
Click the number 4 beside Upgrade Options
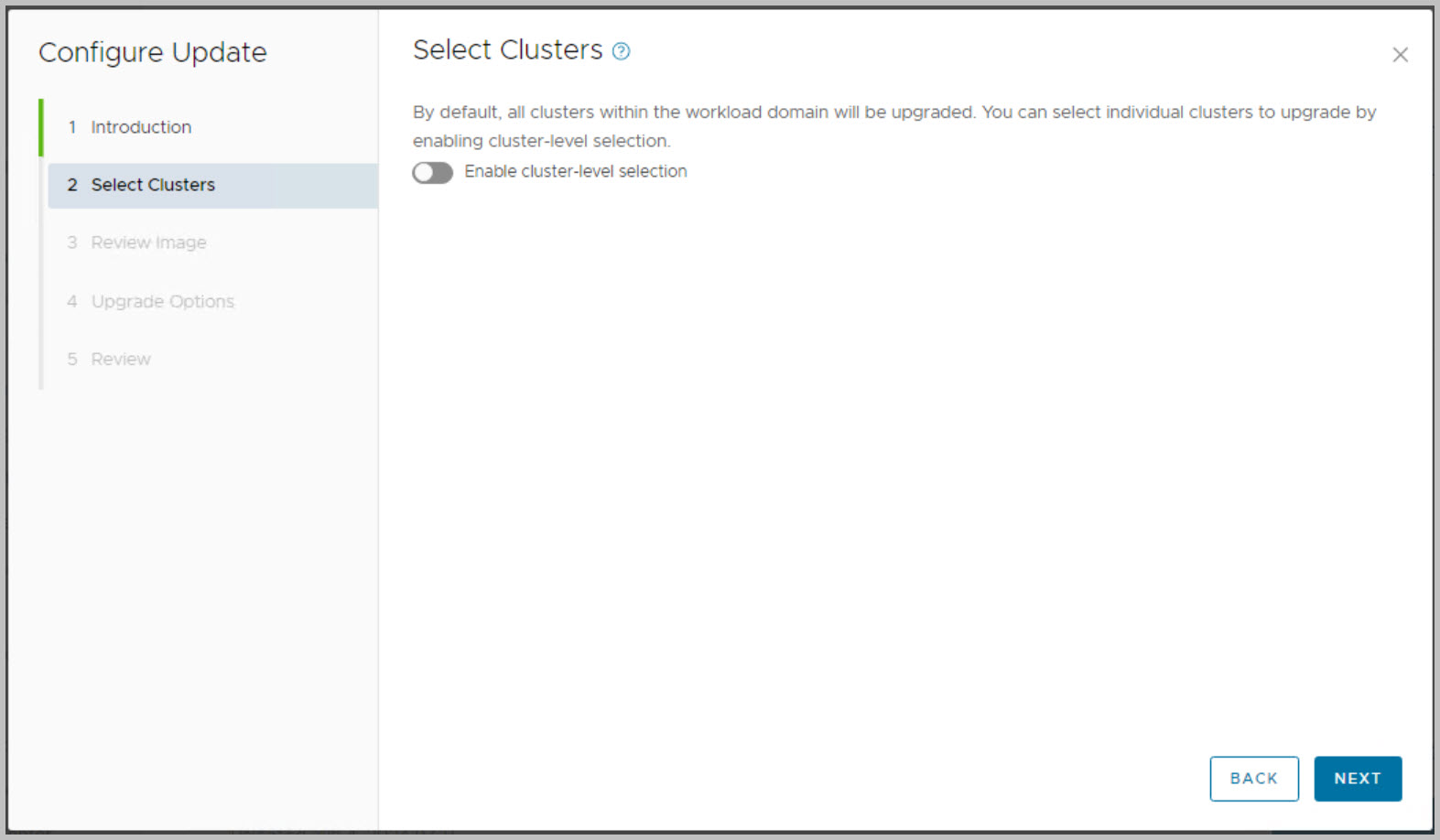72,301
